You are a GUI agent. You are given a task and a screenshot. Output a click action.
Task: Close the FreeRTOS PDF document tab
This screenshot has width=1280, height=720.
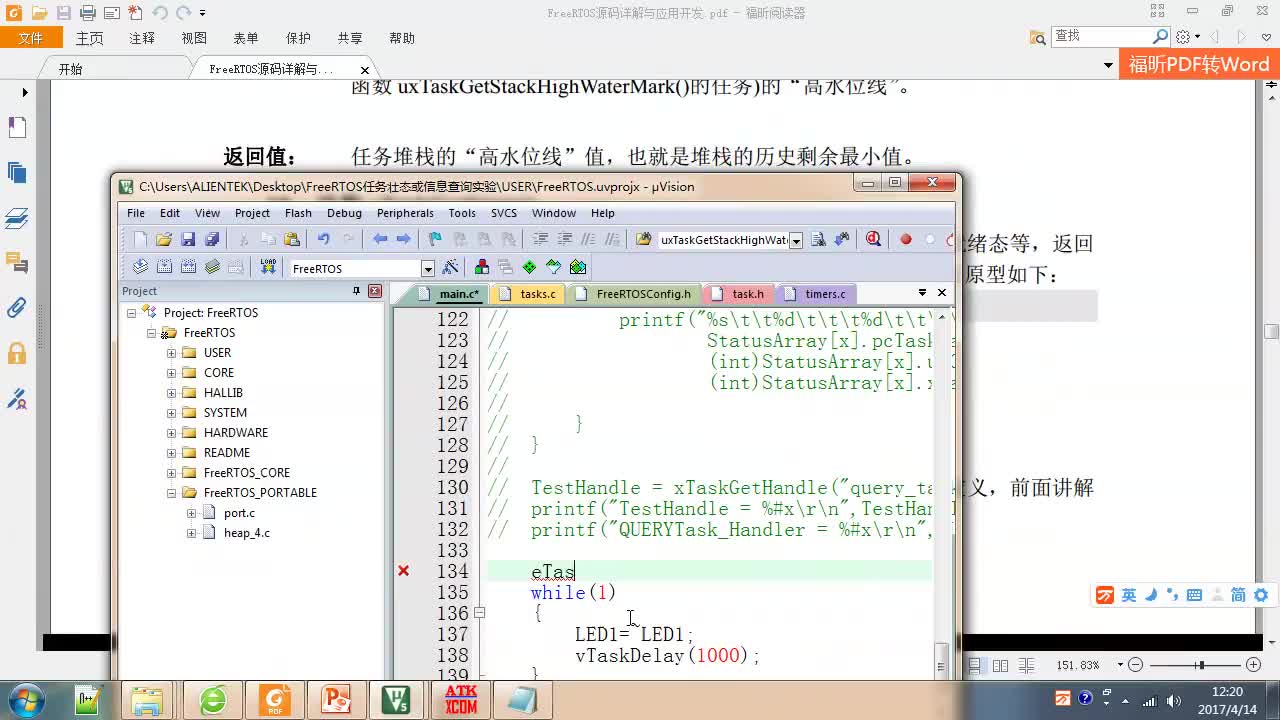pos(364,70)
